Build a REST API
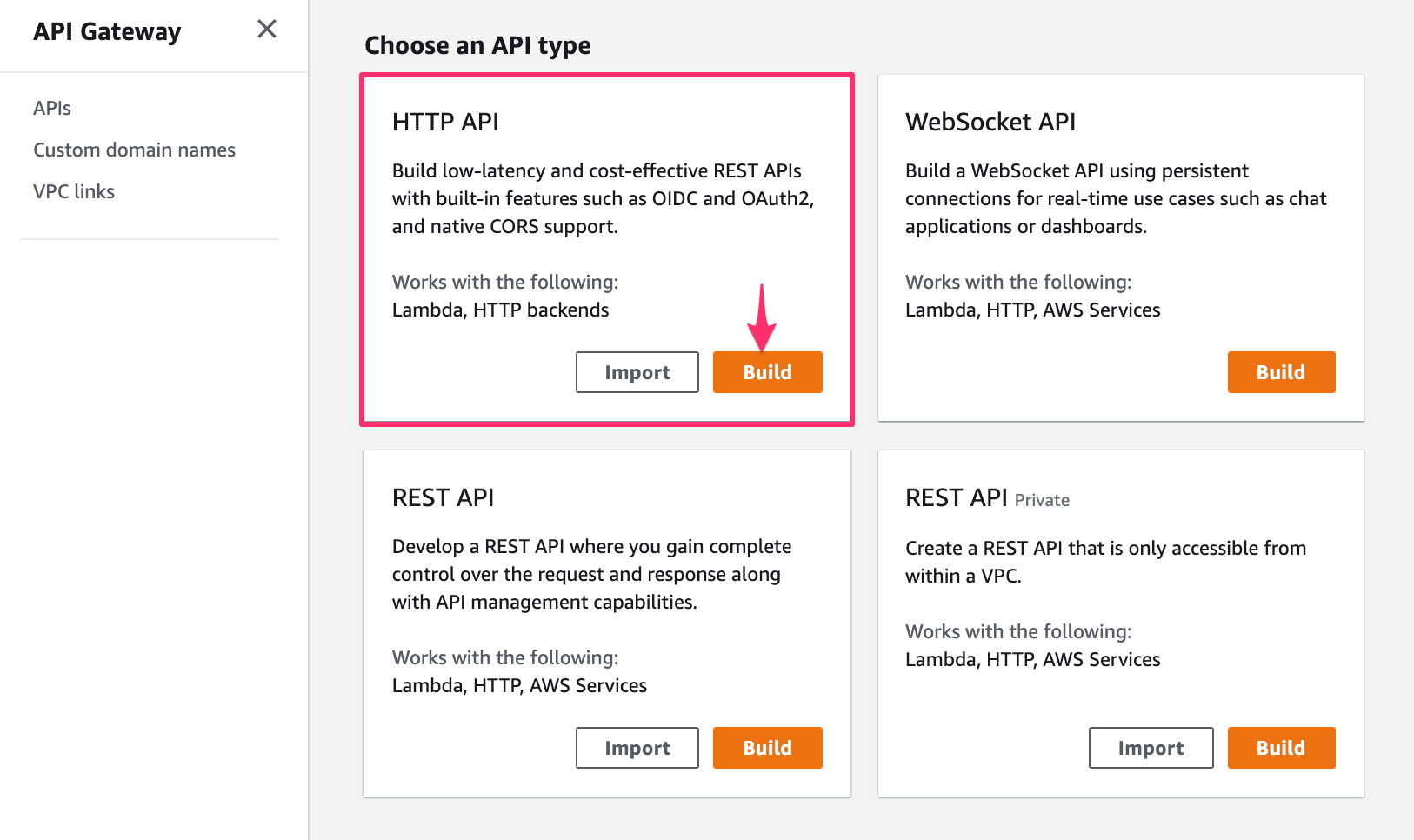This screenshot has width=1414, height=840. [x=767, y=747]
